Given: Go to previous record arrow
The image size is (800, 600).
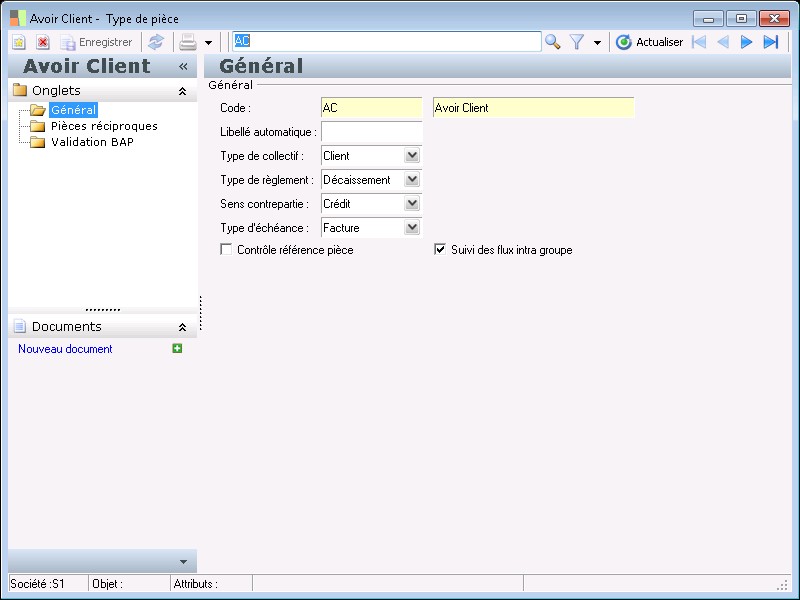Looking at the screenshot, I should click(x=723, y=42).
